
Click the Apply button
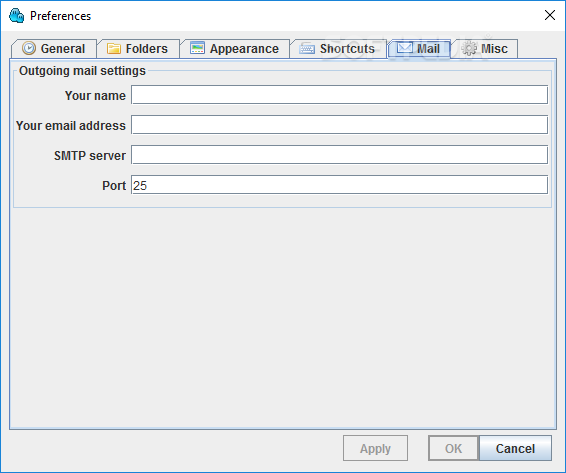(375, 448)
